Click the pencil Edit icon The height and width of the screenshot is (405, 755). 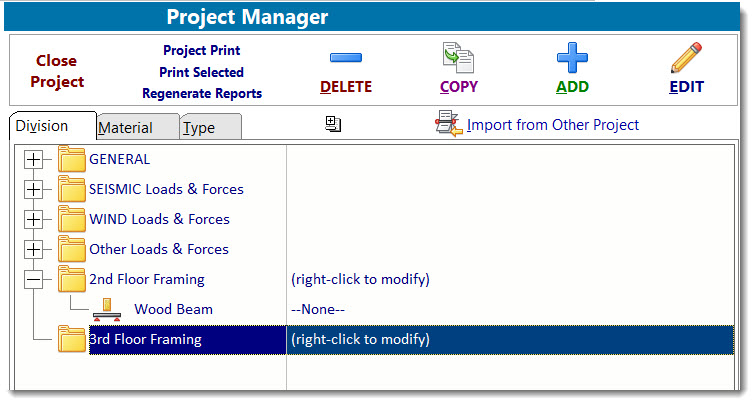point(686,59)
